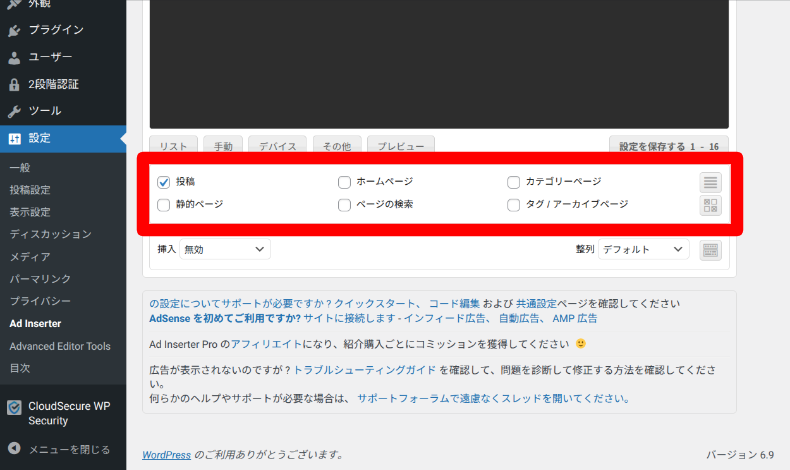Click the バージョン 6.9 footer text
Image resolution: width=790 pixels, height=470 pixels.
point(740,455)
